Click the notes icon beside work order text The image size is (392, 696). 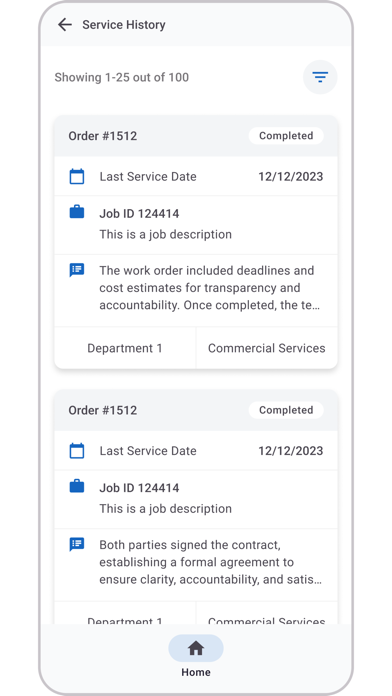[77, 270]
